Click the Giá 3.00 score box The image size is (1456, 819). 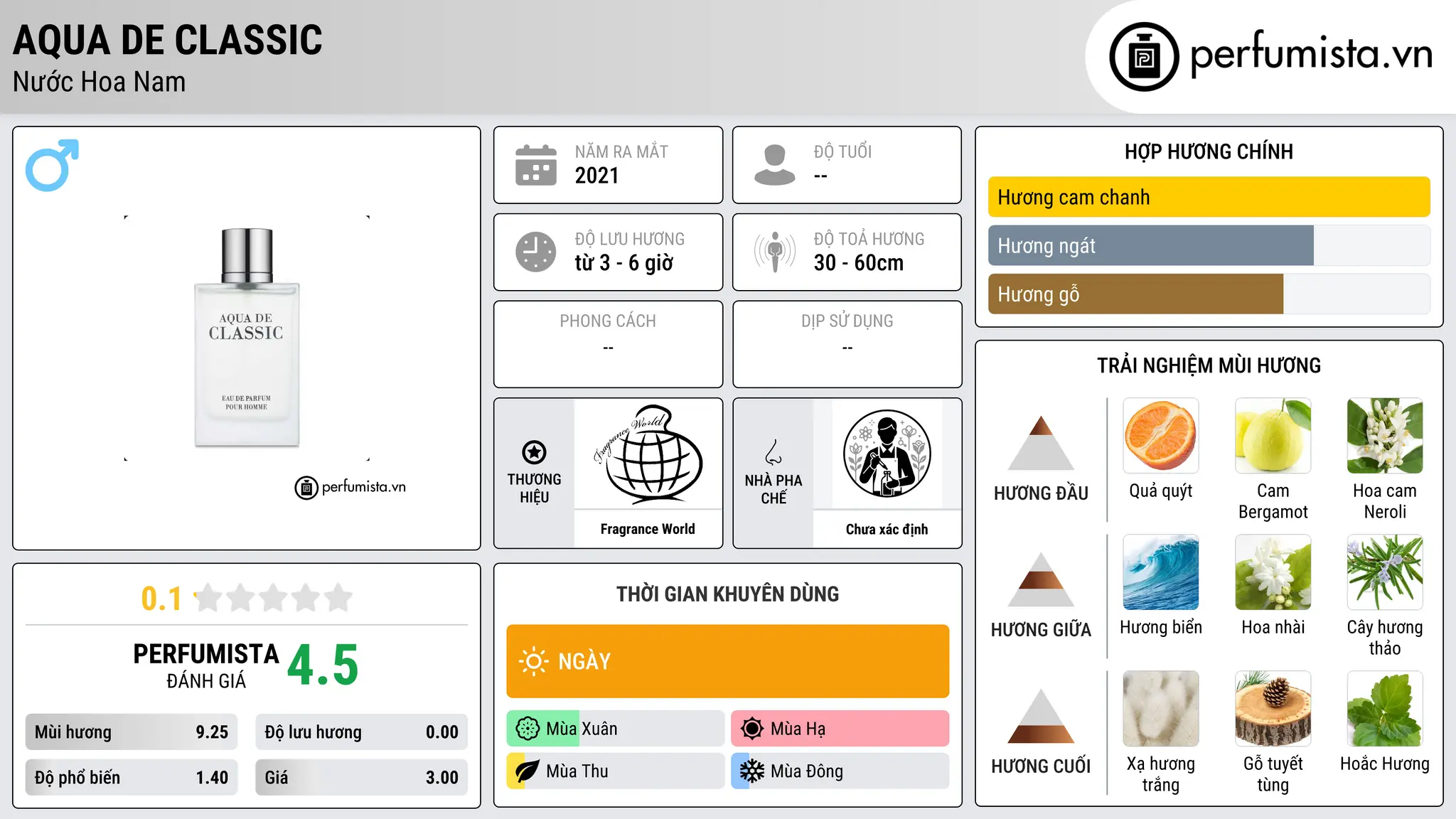(362, 778)
